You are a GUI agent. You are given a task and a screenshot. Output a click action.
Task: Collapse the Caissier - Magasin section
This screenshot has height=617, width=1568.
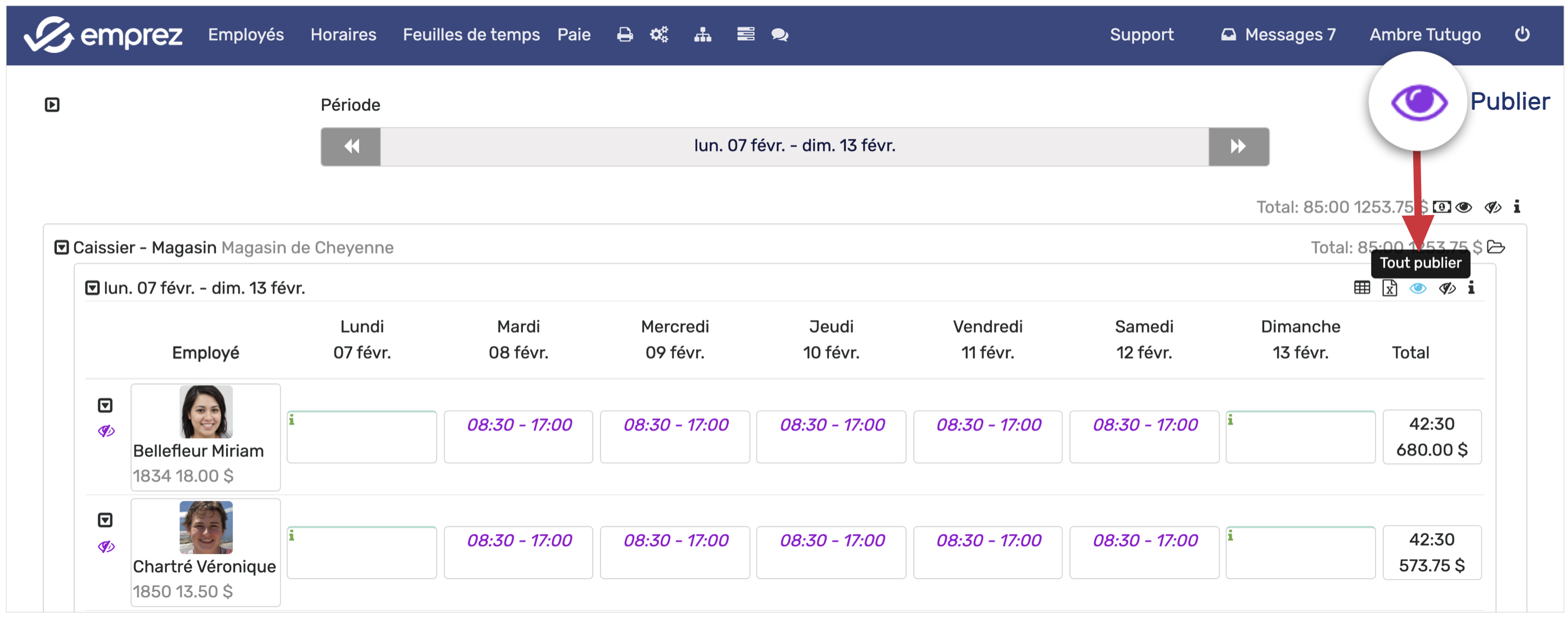[61, 247]
